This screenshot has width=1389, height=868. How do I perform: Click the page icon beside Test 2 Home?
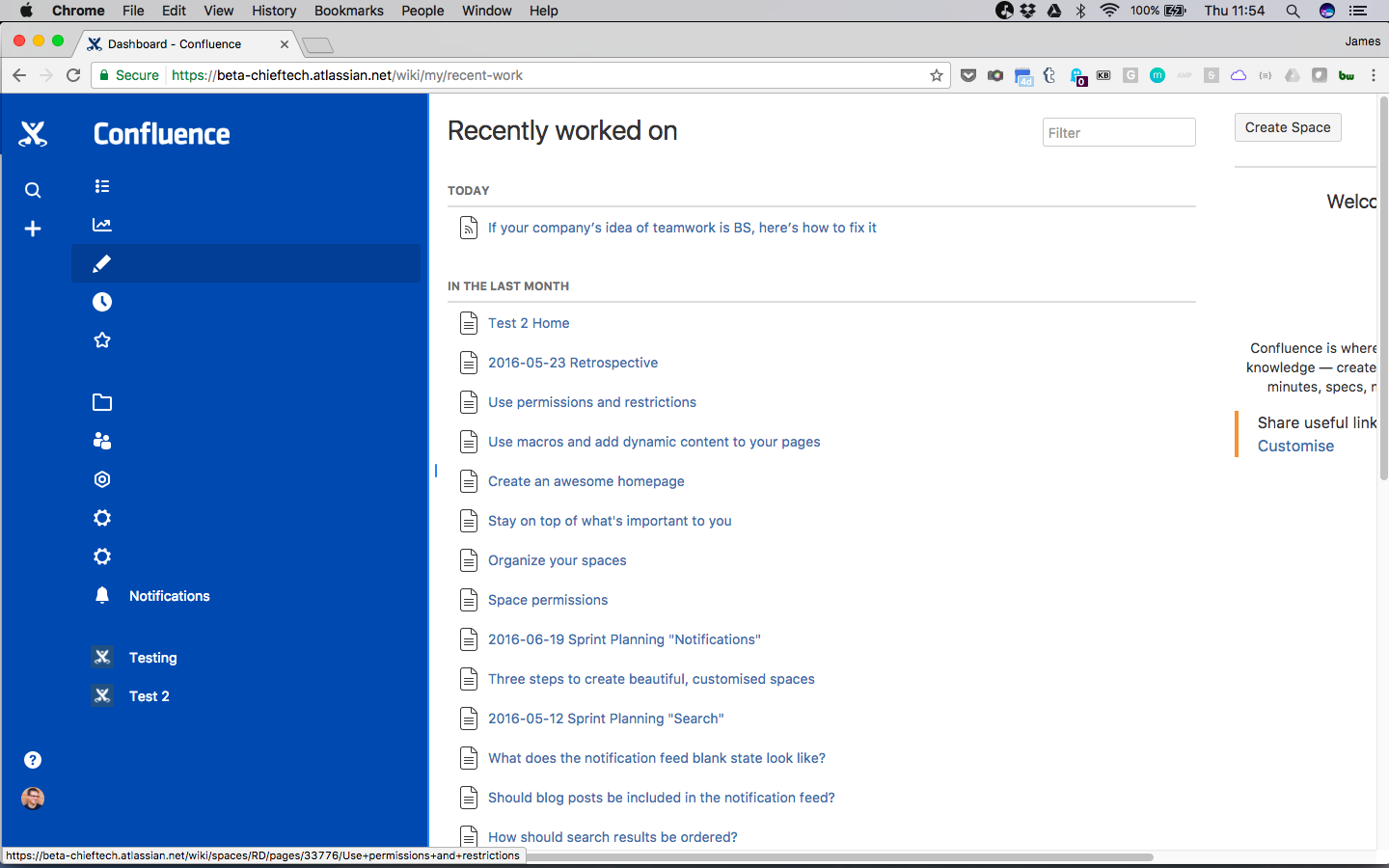click(x=469, y=323)
